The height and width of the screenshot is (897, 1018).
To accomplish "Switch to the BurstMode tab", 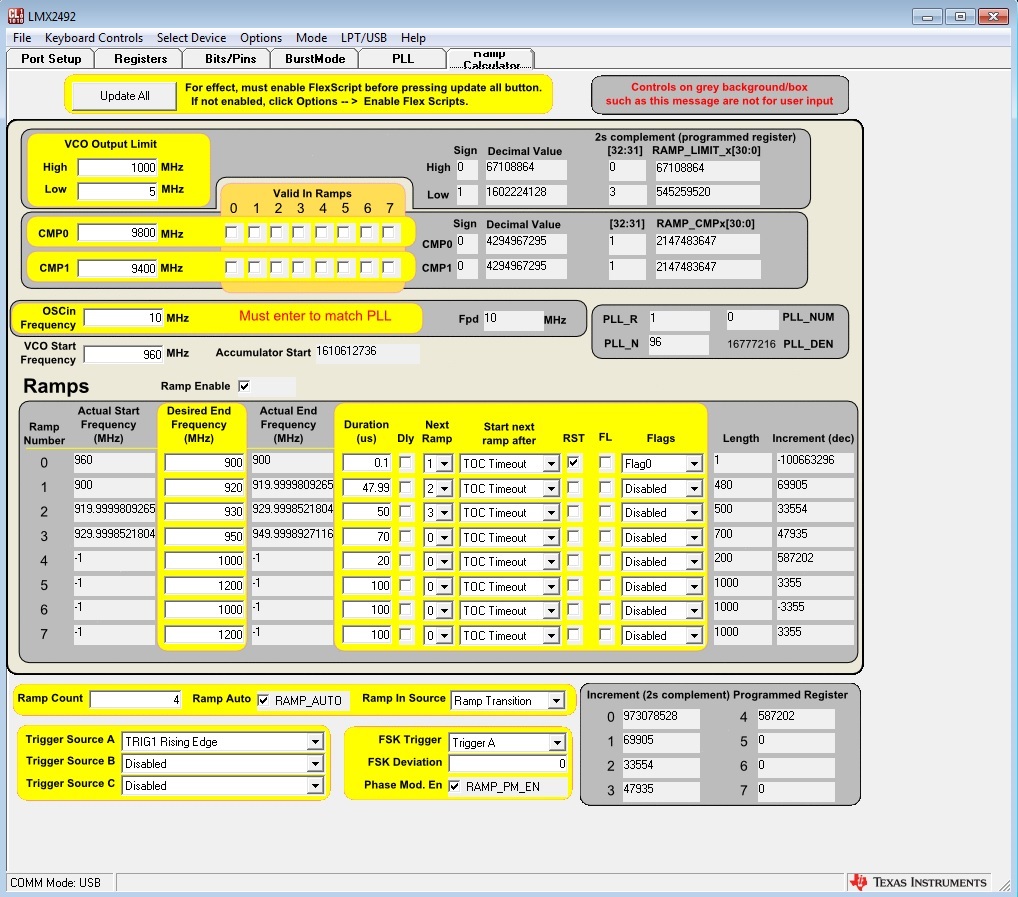I will tap(315, 58).
